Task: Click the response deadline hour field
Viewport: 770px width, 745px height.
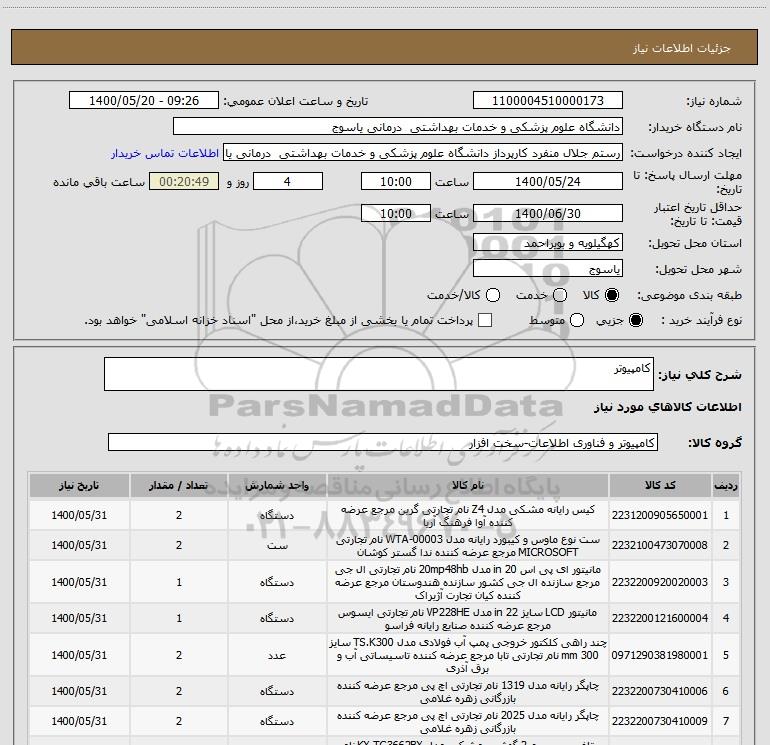Action: pos(396,181)
